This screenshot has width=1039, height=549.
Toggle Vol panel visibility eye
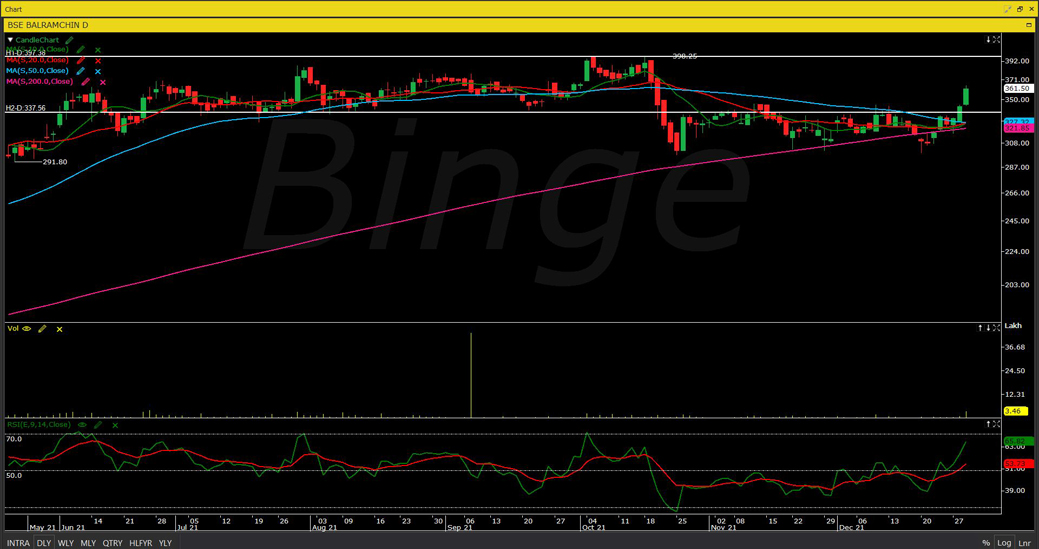click(x=27, y=328)
